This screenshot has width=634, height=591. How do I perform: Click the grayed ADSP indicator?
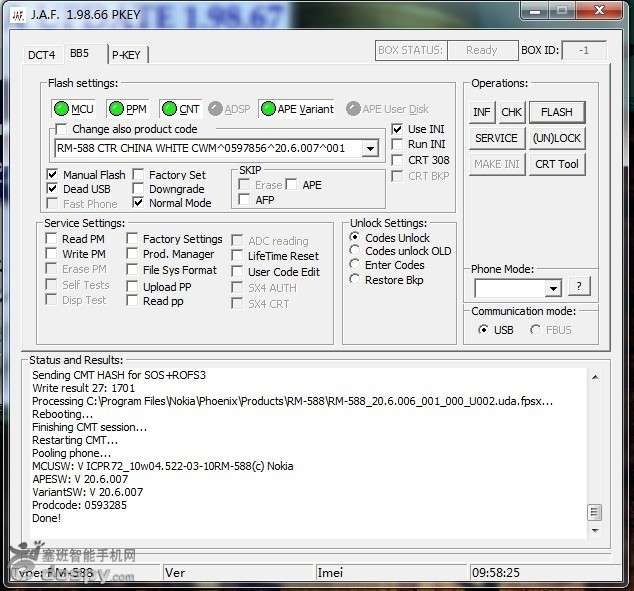[215, 109]
